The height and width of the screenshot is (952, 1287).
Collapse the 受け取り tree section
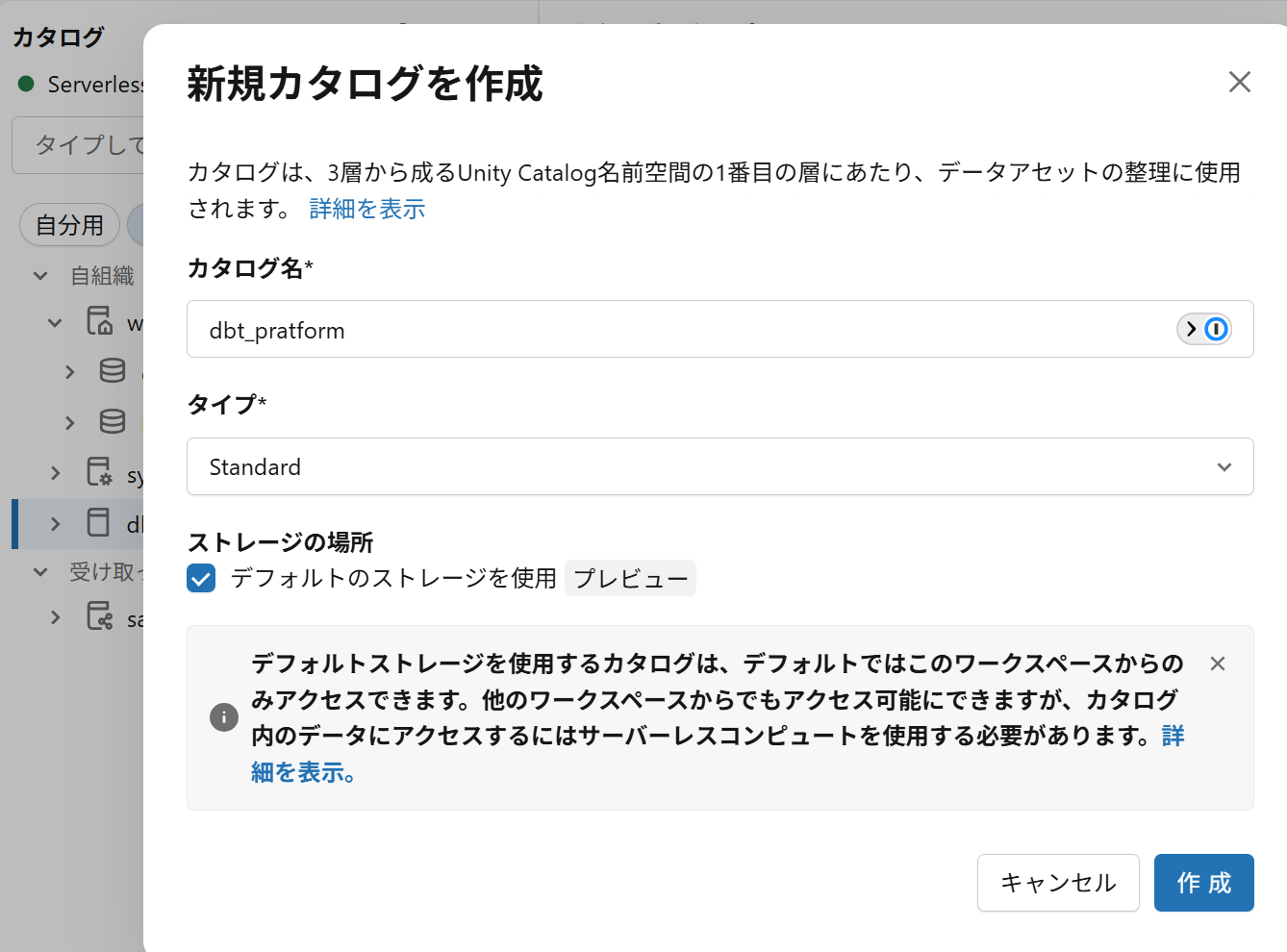40,572
